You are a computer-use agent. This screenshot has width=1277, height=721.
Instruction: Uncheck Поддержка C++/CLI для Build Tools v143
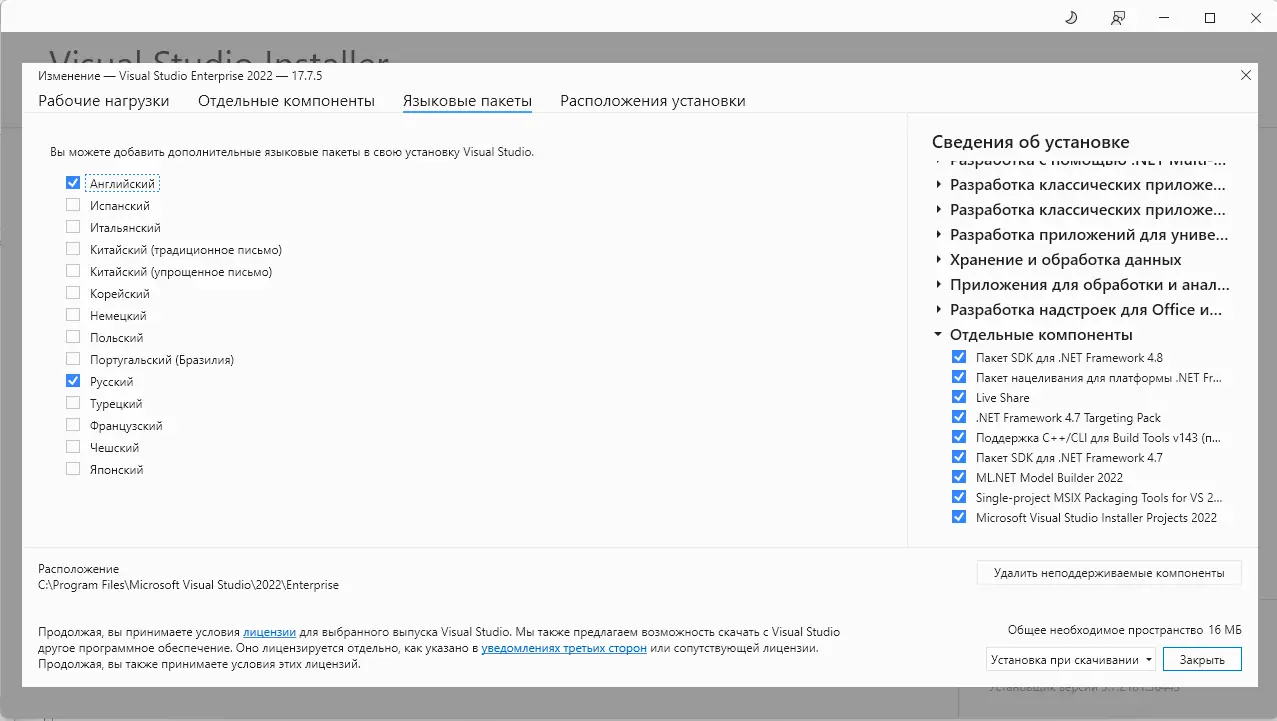(x=959, y=437)
